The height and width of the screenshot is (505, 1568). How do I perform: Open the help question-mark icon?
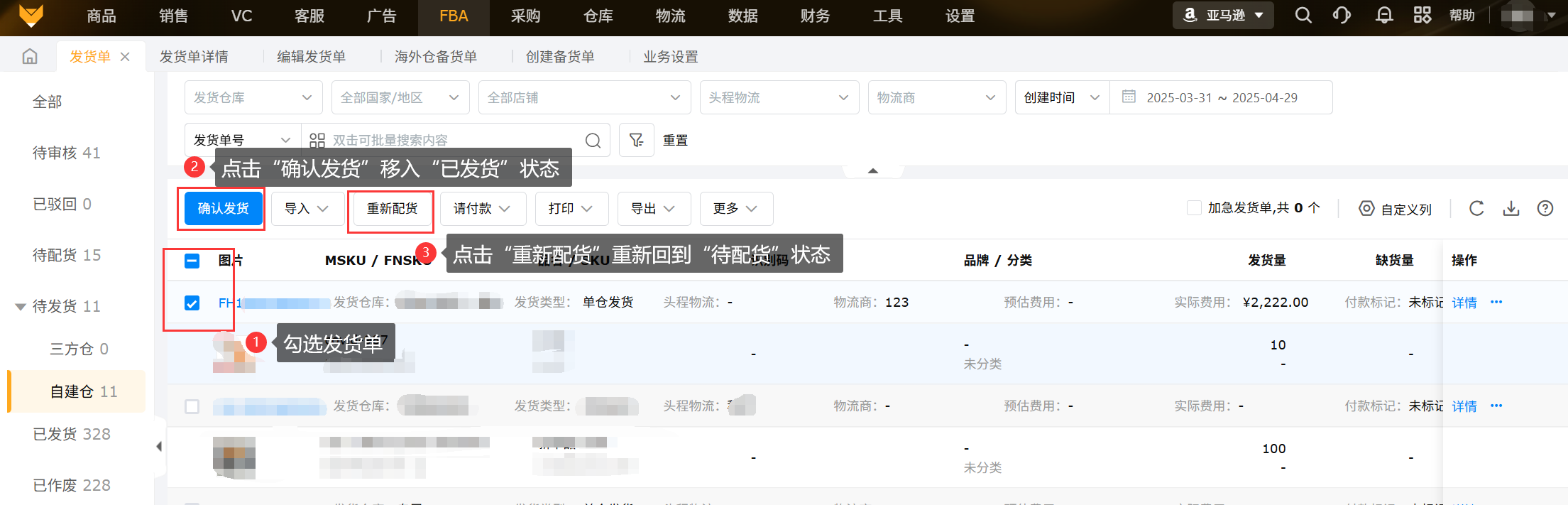coord(1545,208)
